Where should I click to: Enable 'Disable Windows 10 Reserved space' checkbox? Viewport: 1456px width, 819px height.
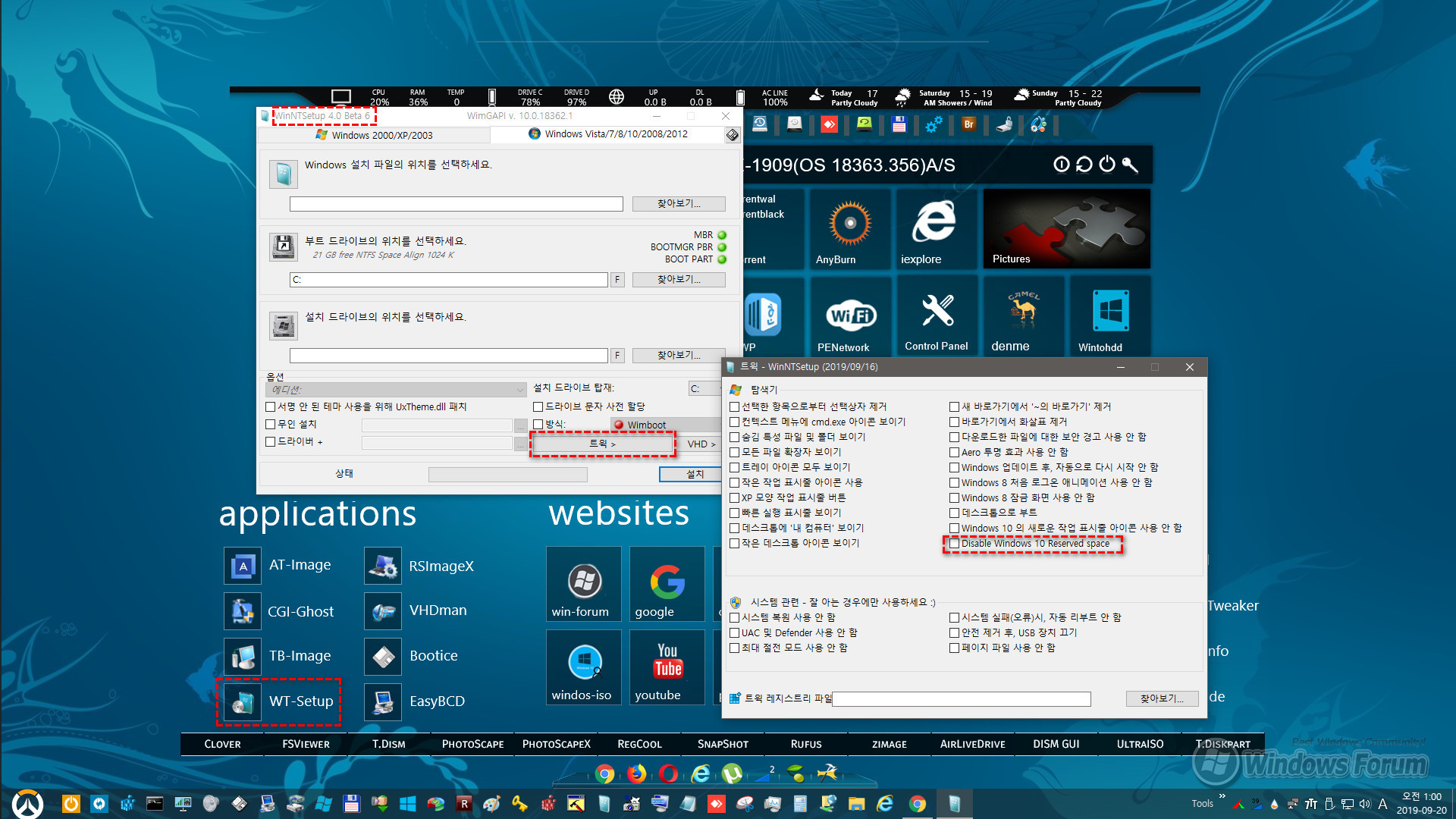click(955, 544)
